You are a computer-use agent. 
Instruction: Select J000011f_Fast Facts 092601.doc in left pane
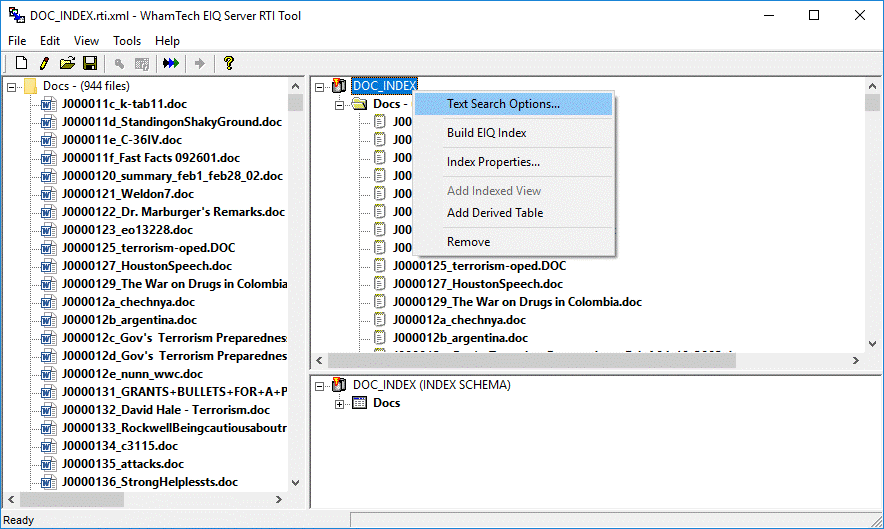[151, 158]
